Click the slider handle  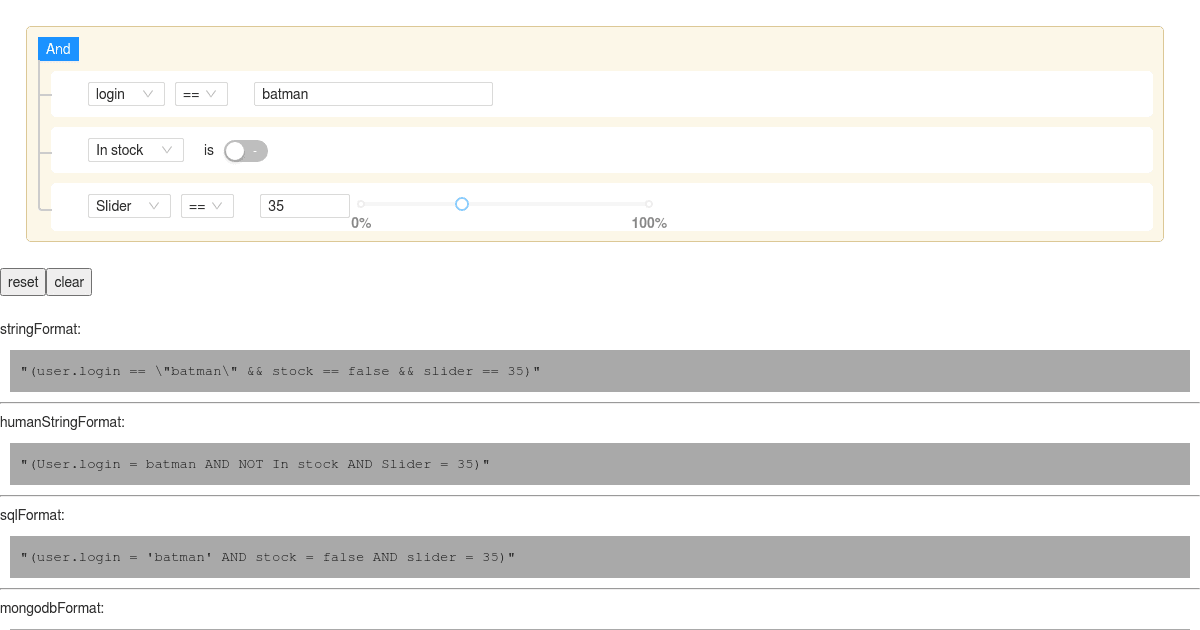[462, 204]
